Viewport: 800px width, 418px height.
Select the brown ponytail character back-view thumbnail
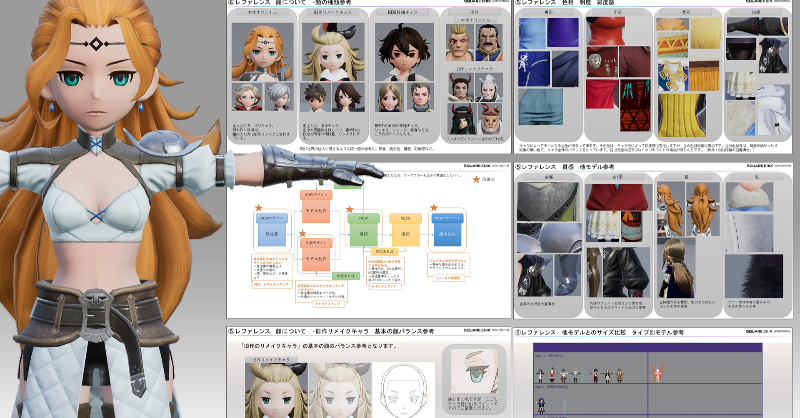pyautogui.click(x=677, y=269)
